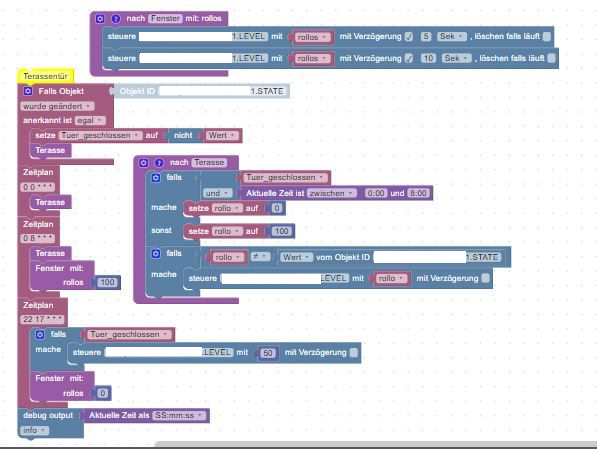Select object ID ending 1.LEVEL in 5 Sek row

click(204, 37)
